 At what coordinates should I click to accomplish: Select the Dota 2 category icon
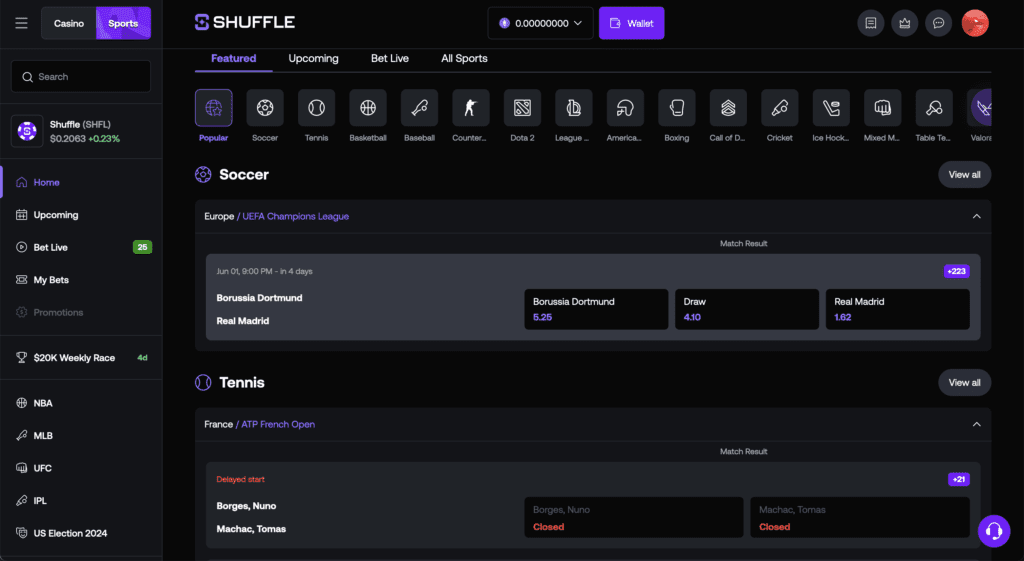[x=522, y=108]
